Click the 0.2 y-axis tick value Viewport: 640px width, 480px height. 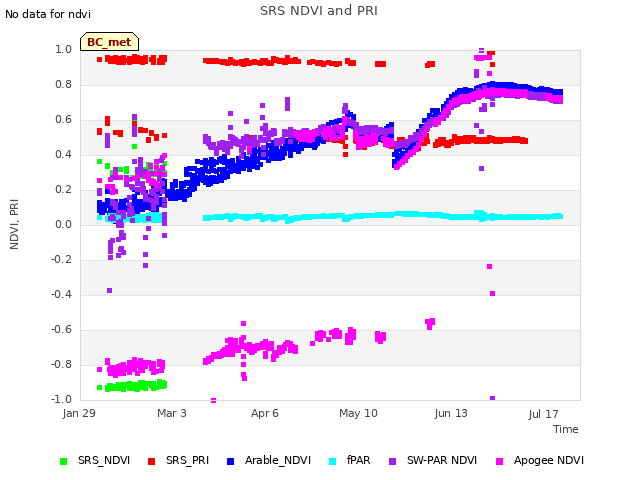click(63, 189)
